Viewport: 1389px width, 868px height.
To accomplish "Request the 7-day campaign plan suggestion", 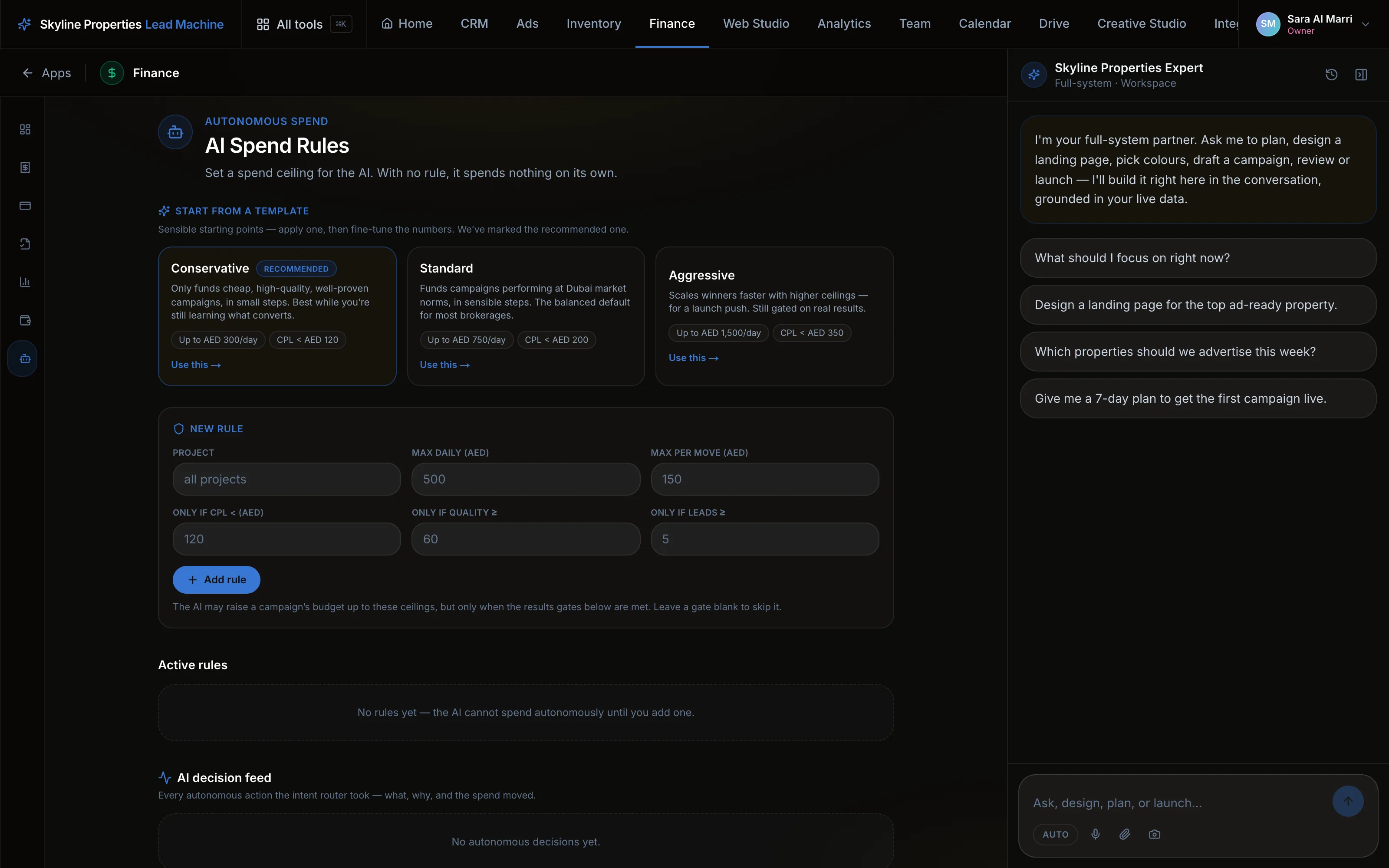I will point(1198,398).
